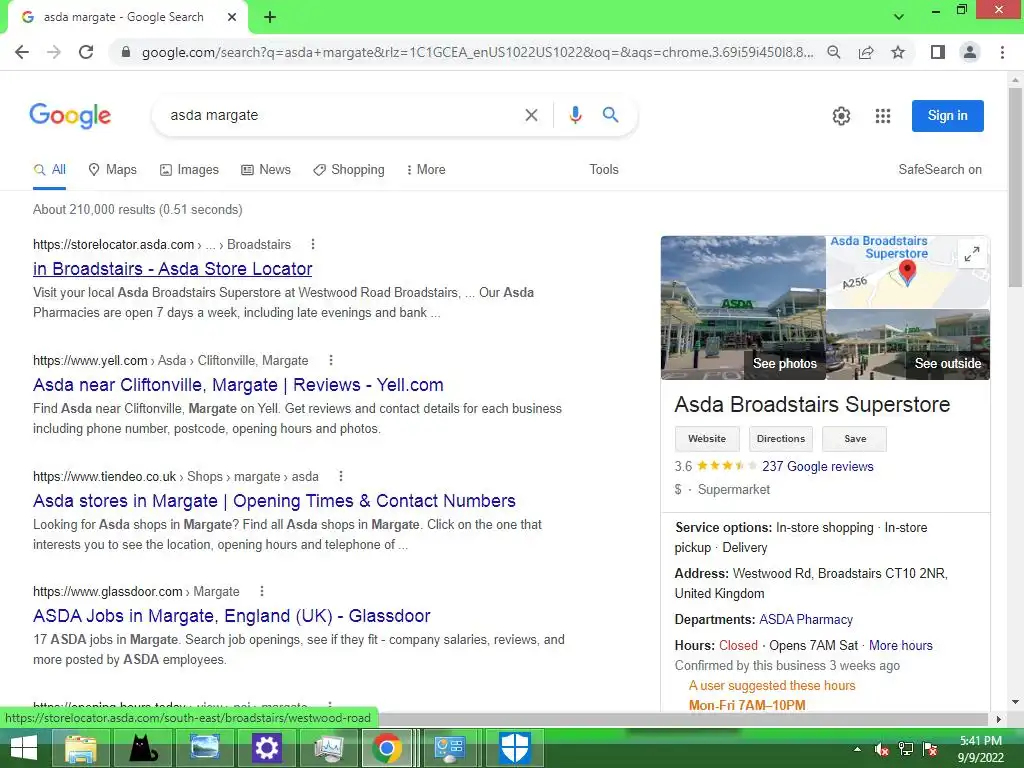This screenshot has width=1024, height=768.
Task: Open ASDA Jobs in Margate Glassdoor result
Action: [232, 616]
